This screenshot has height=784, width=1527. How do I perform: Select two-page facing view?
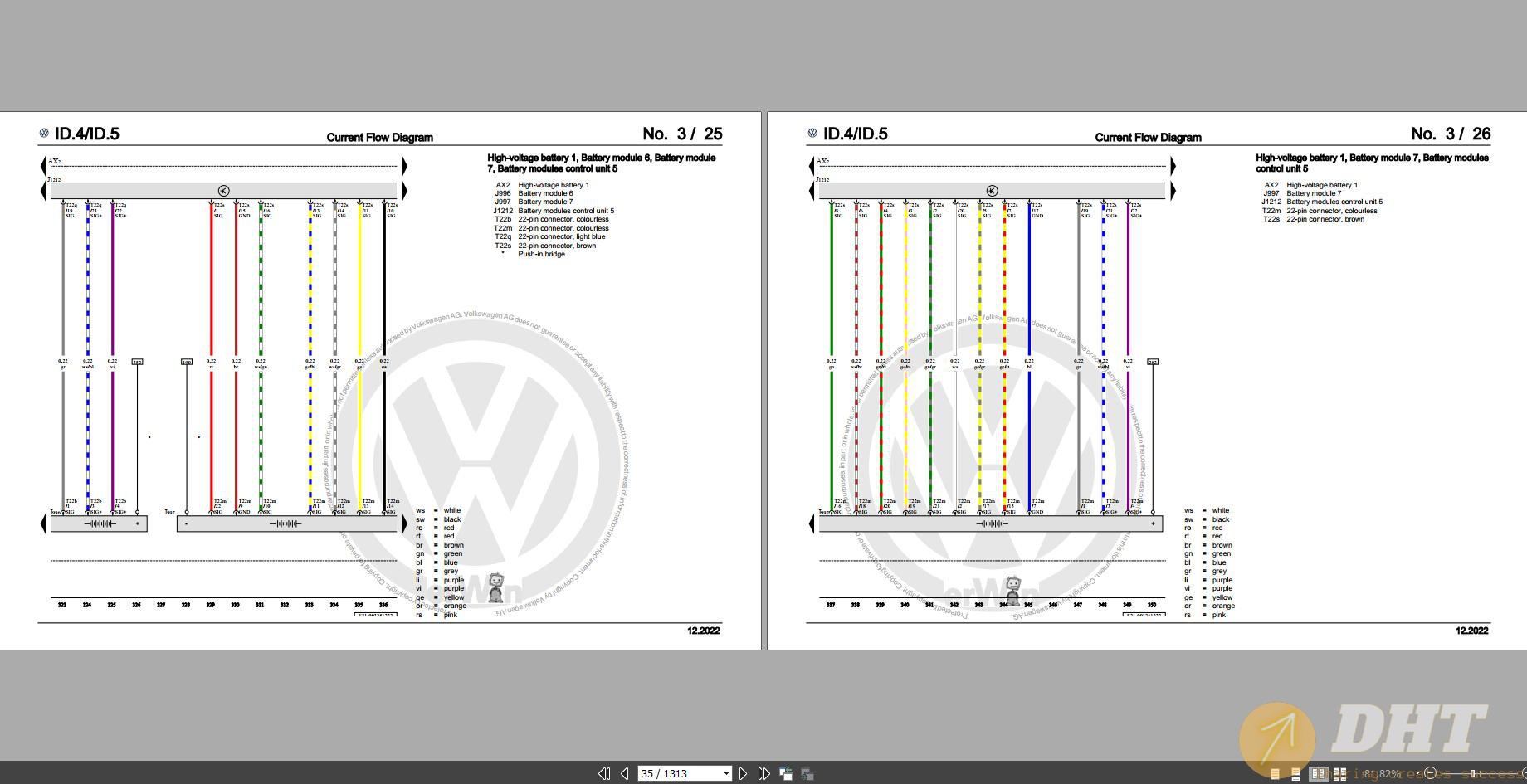1318,773
